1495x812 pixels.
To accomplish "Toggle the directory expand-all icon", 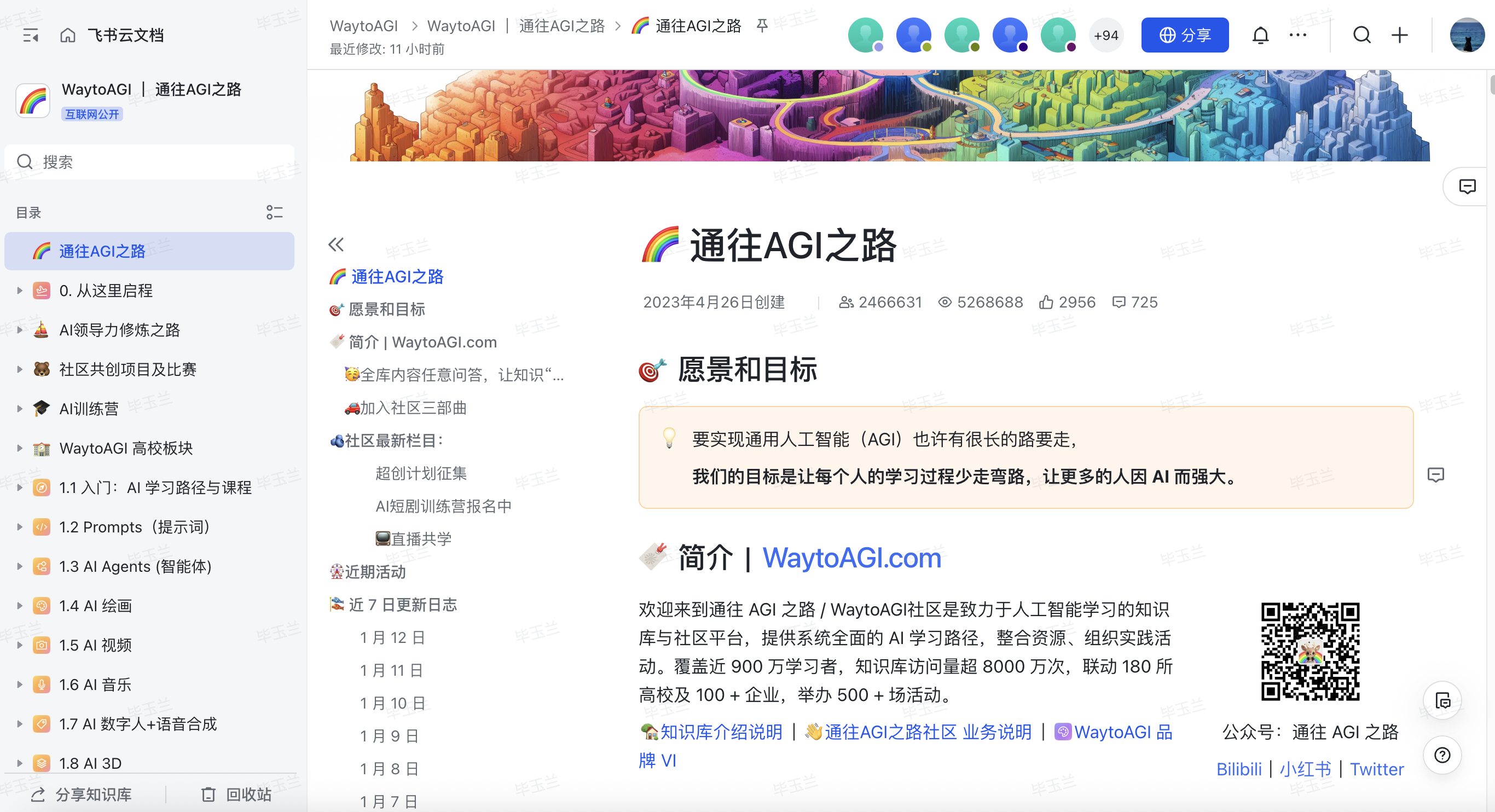I will 274,212.
